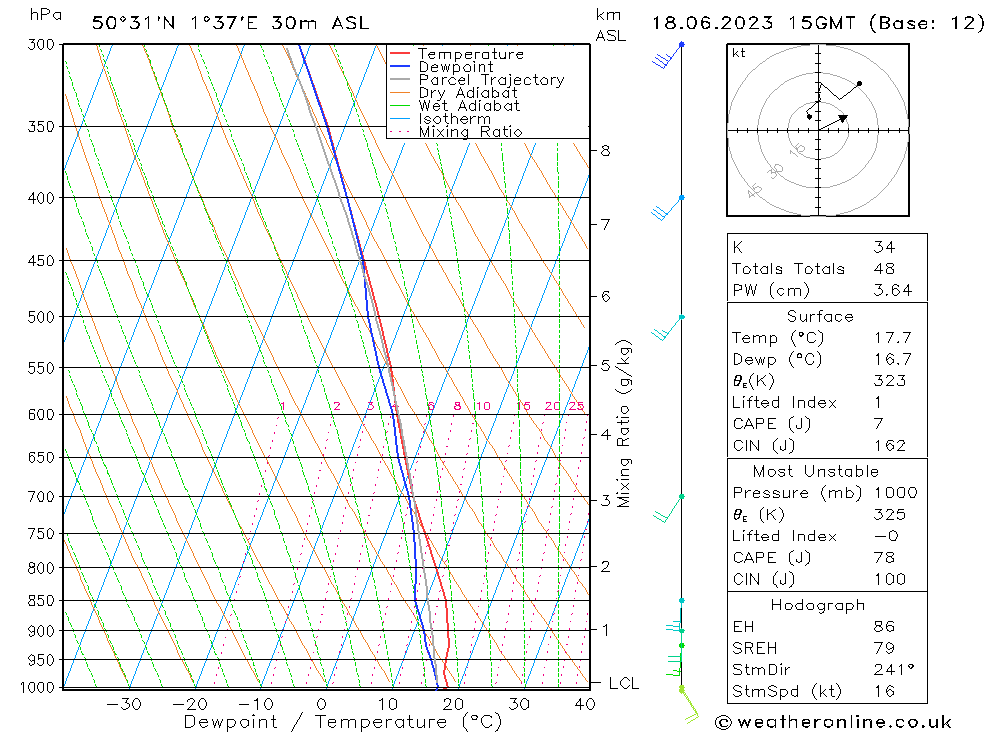Click the hPa unit label
Viewport: 1000px width, 733px height.
tap(46, 15)
